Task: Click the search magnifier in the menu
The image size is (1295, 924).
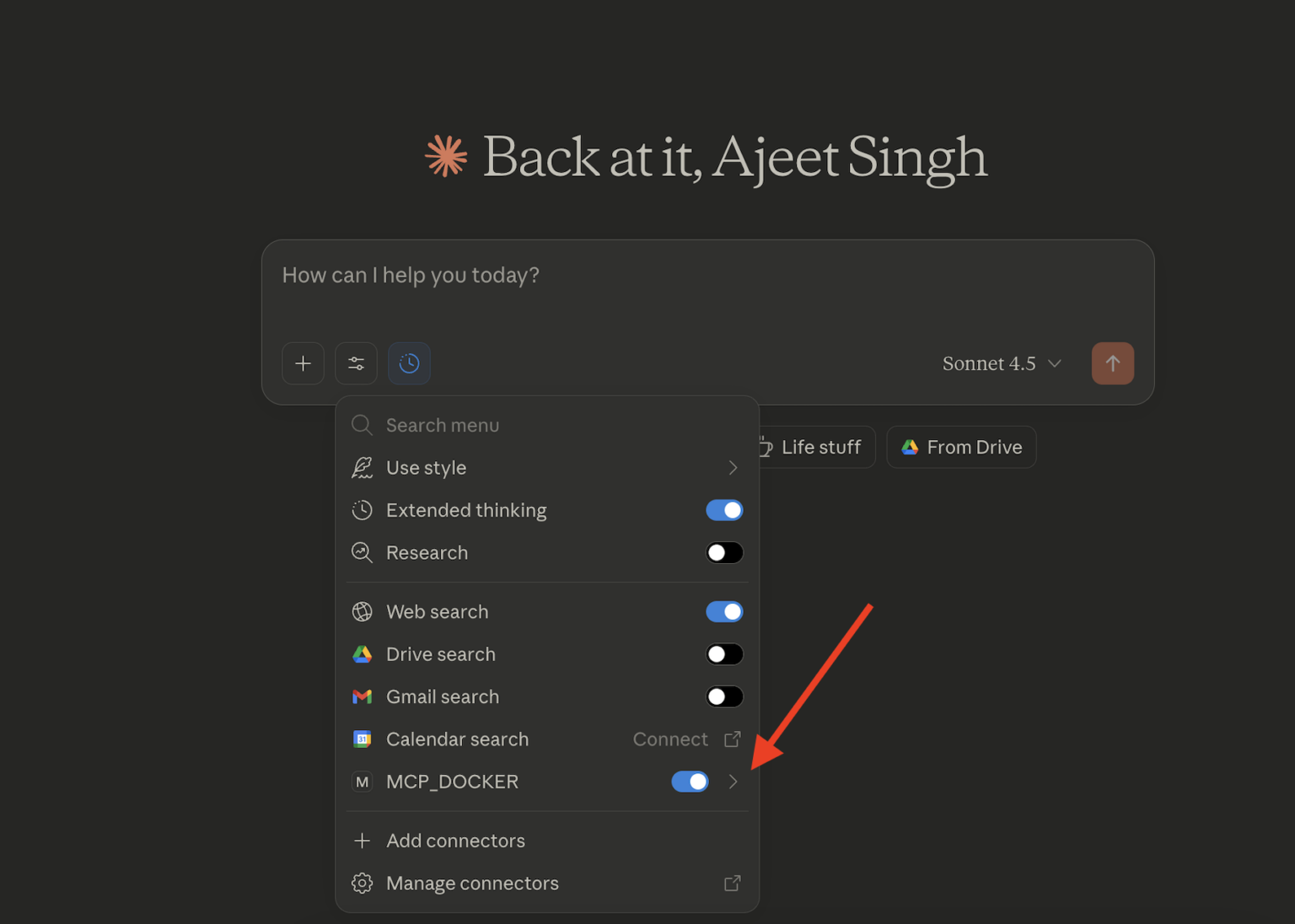Action: click(362, 425)
